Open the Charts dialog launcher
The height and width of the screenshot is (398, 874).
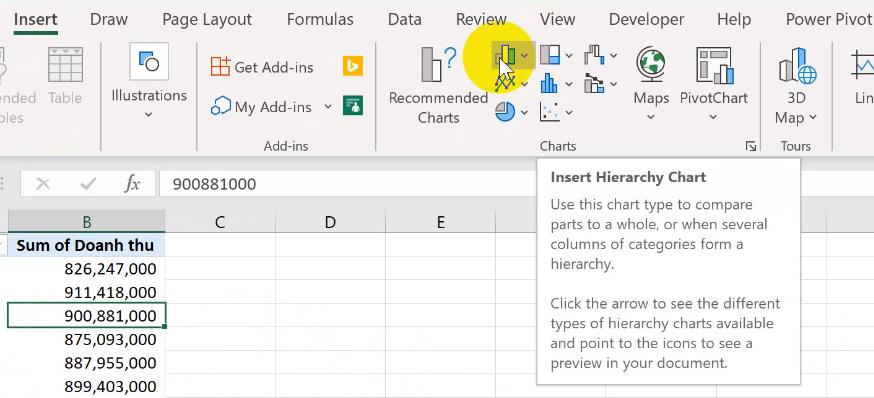[x=751, y=147]
